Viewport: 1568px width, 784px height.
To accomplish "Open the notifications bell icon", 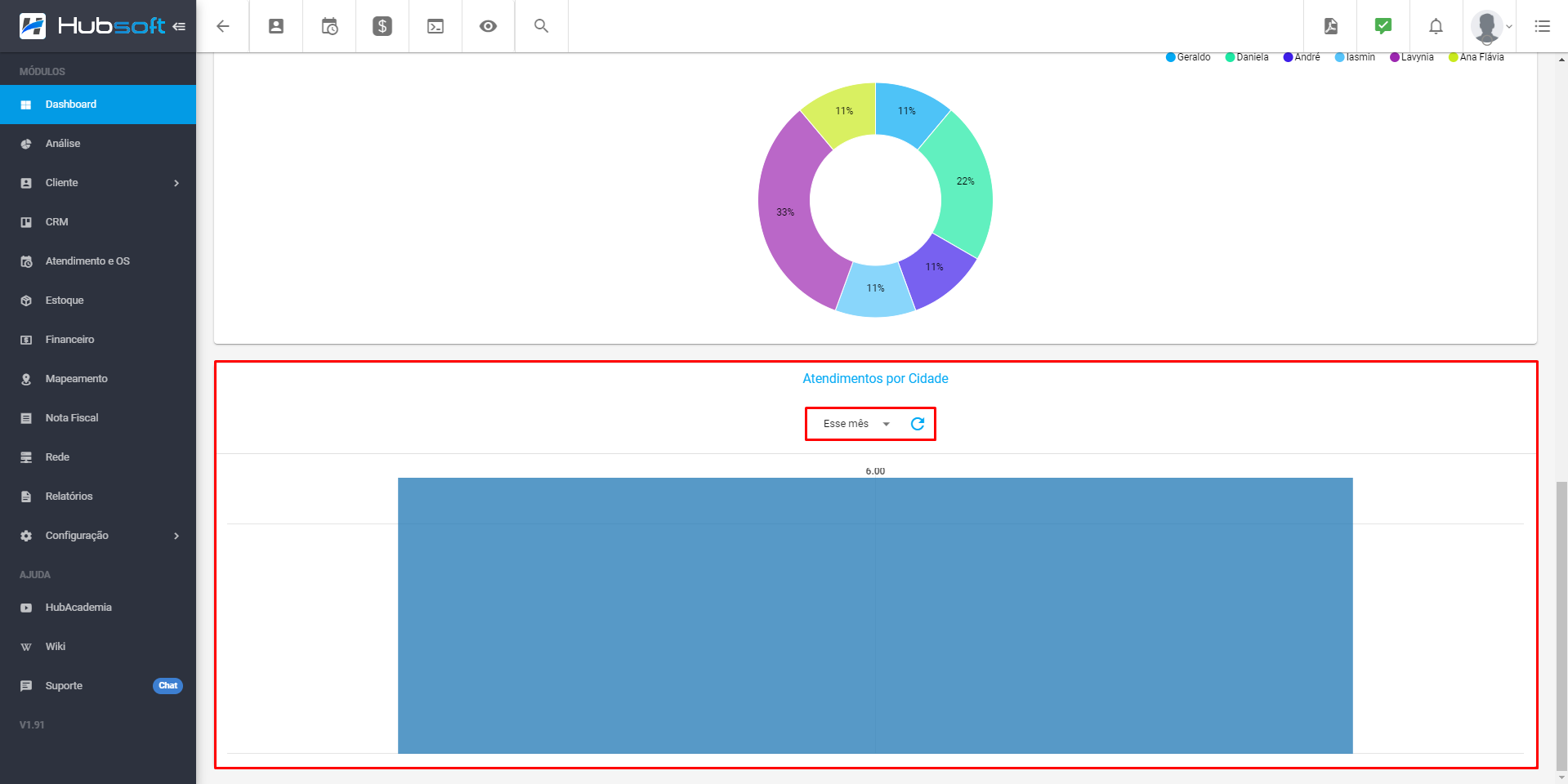I will (x=1435, y=25).
